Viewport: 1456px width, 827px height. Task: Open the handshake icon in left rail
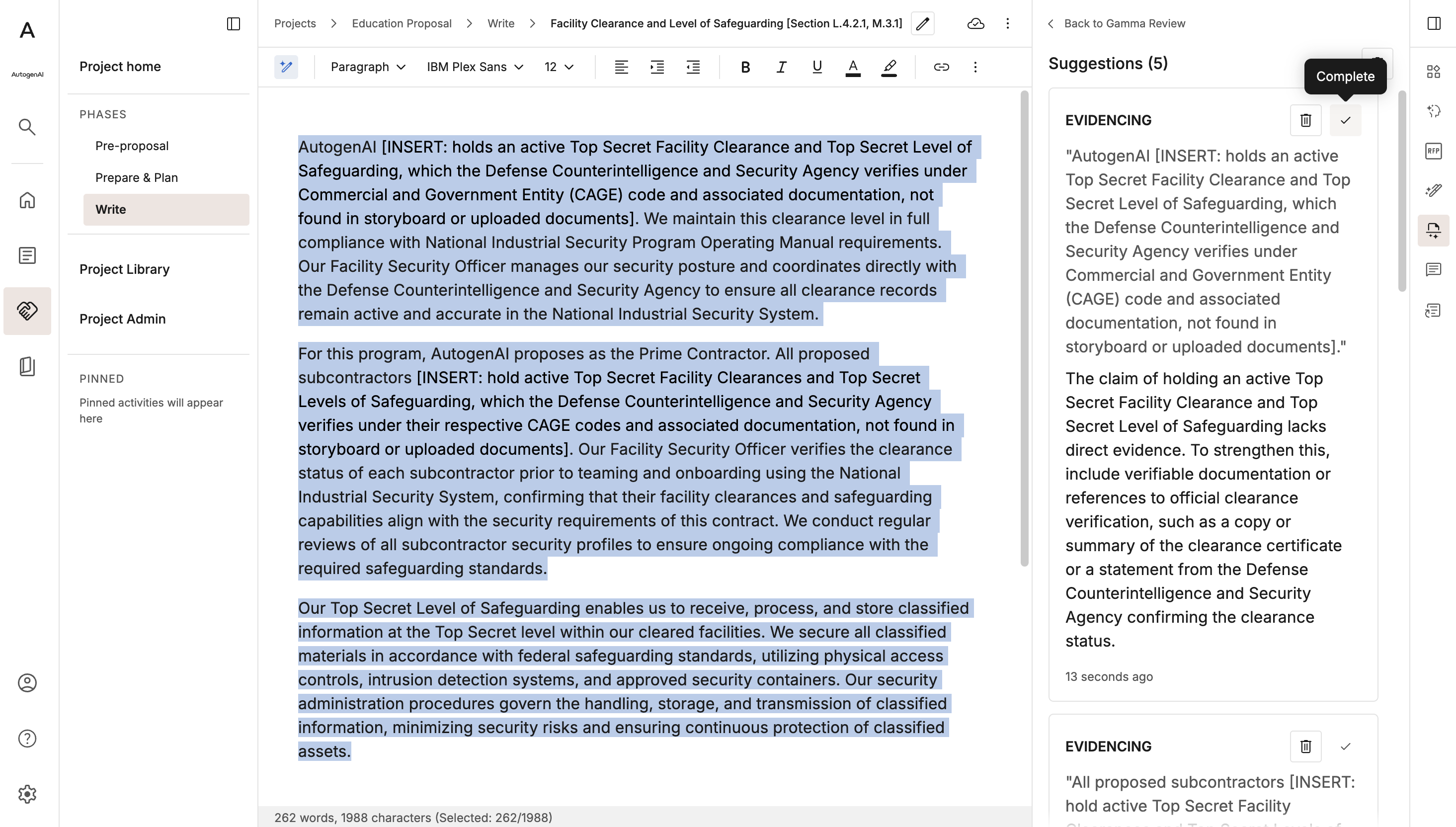(27, 311)
